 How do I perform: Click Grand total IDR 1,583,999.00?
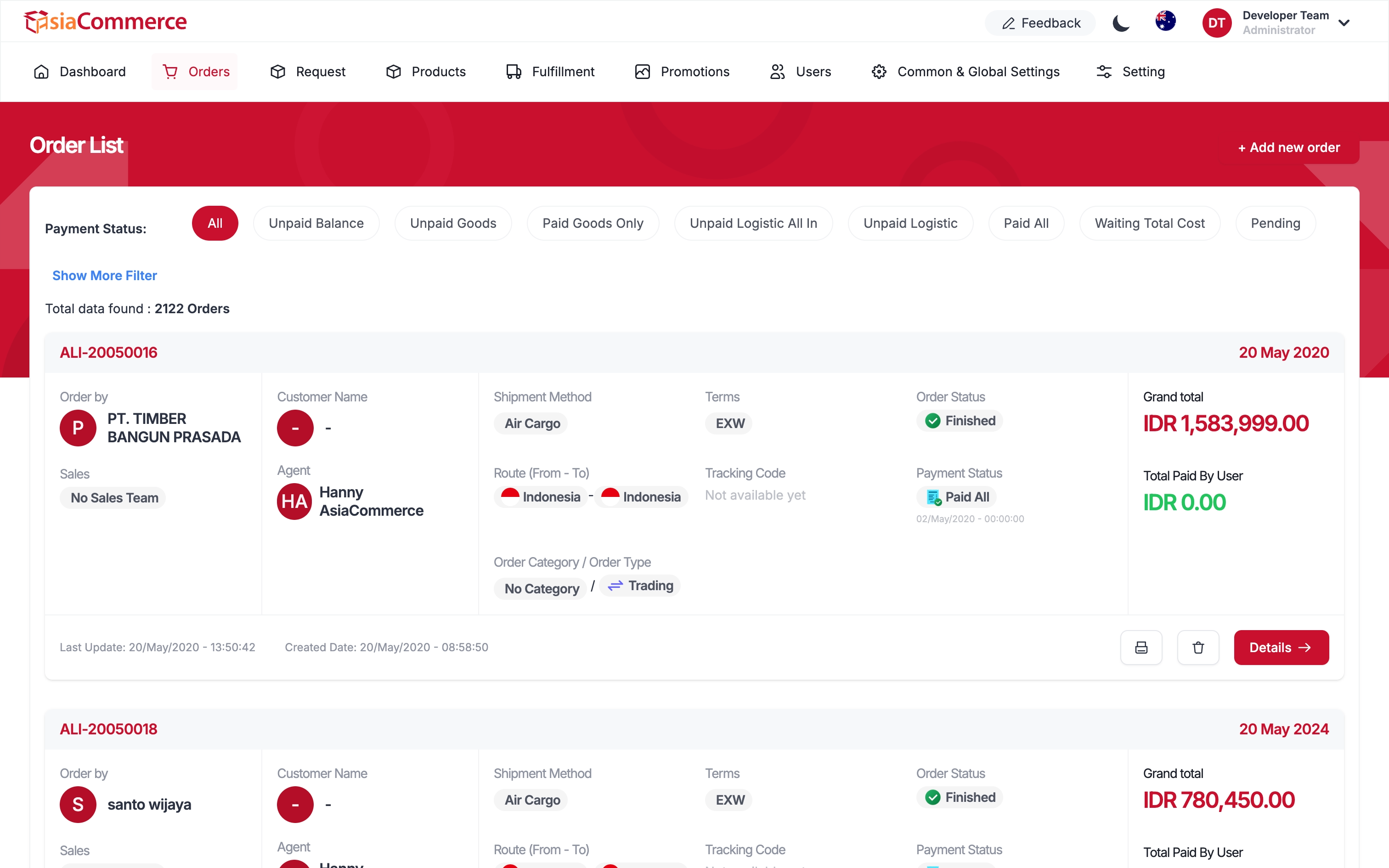(1226, 423)
